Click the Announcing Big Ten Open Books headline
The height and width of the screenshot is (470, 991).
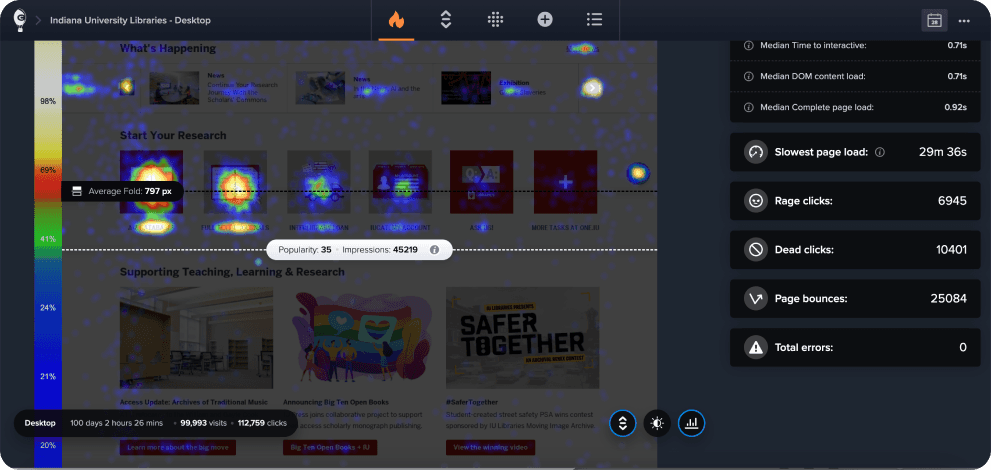click(x=336, y=402)
